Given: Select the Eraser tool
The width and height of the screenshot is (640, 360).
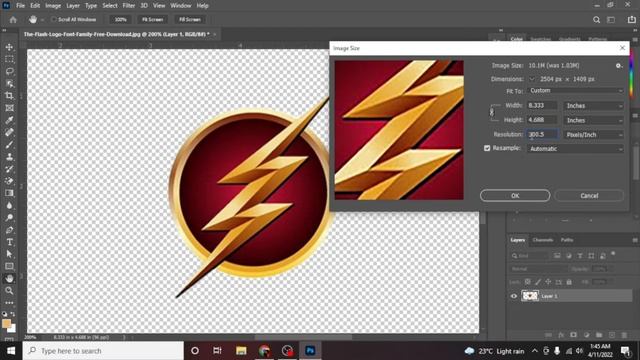Looking at the screenshot, I should coord(9,181).
